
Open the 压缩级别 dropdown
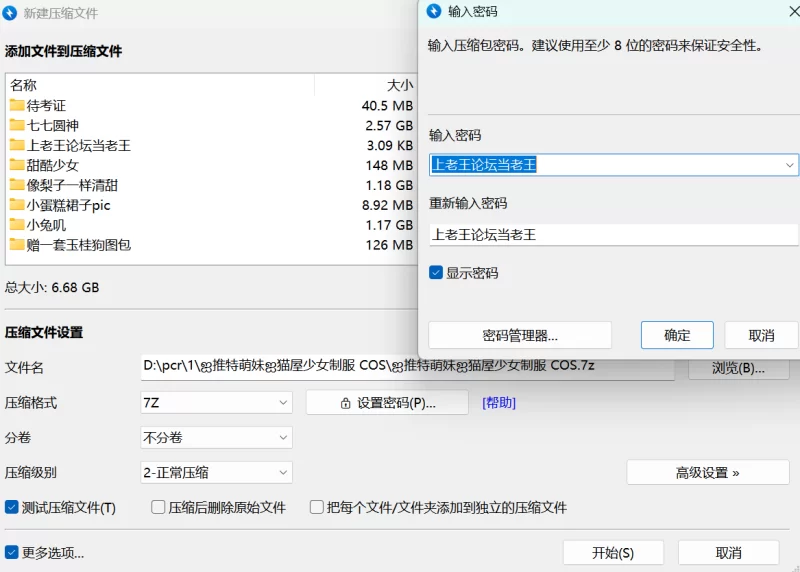216,472
